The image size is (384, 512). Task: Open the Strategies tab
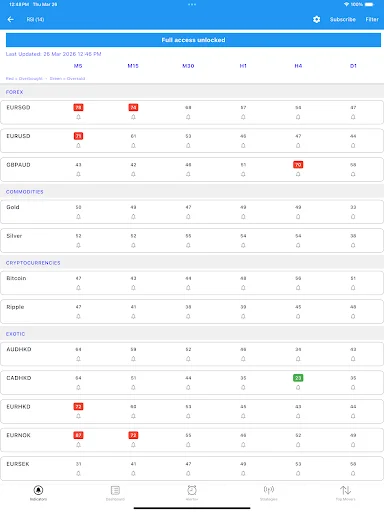coord(269,493)
